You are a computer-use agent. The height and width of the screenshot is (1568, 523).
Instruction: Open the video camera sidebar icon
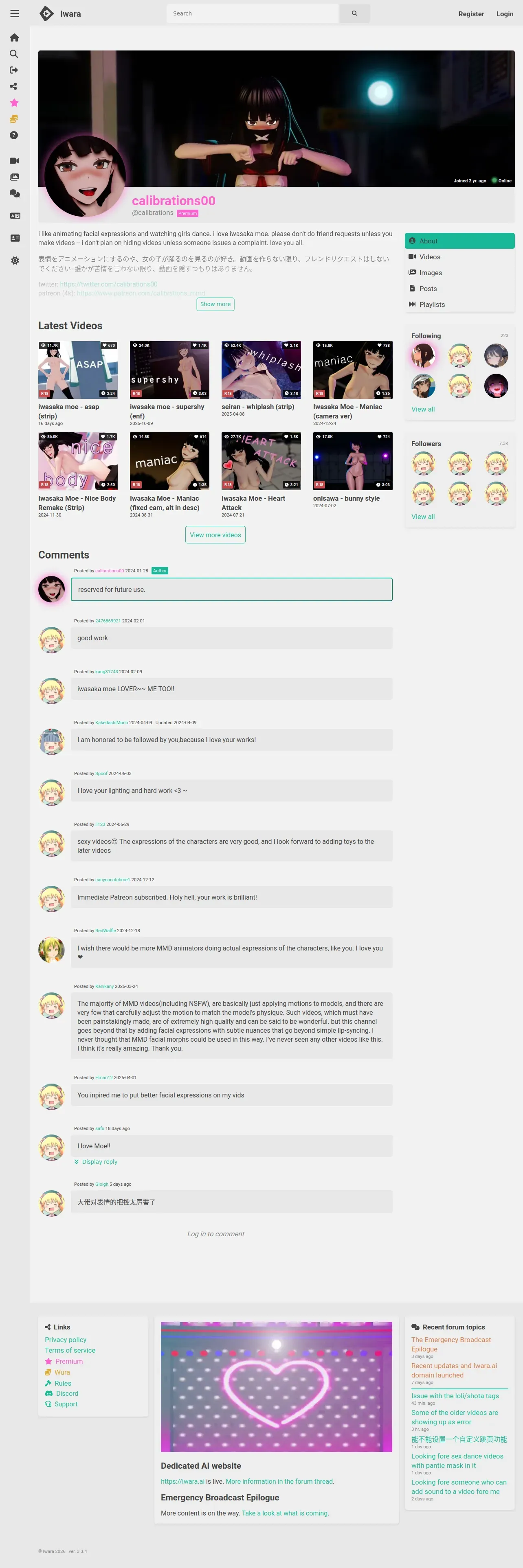[15, 161]
